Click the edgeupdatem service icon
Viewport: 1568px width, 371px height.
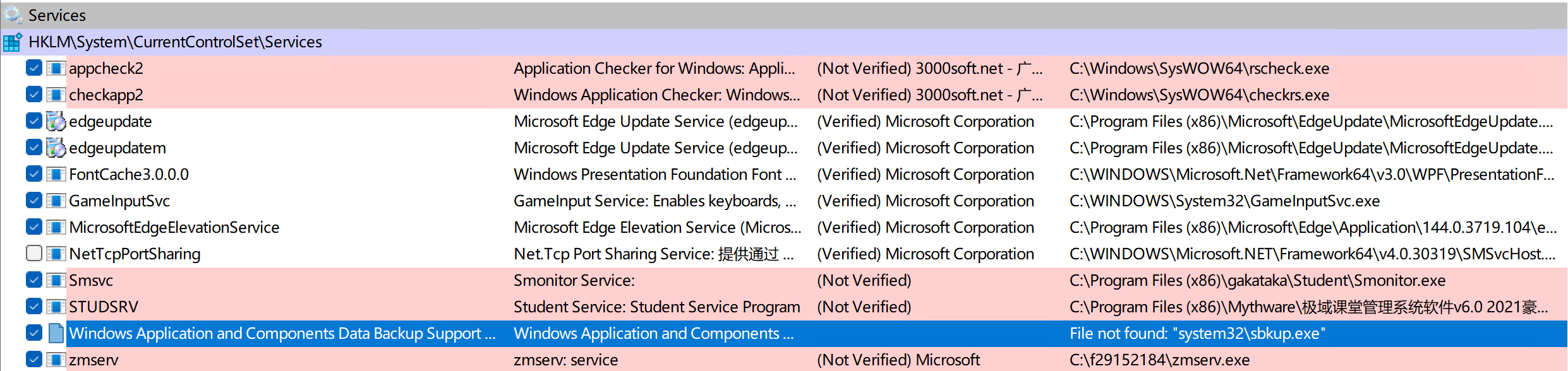56,148
